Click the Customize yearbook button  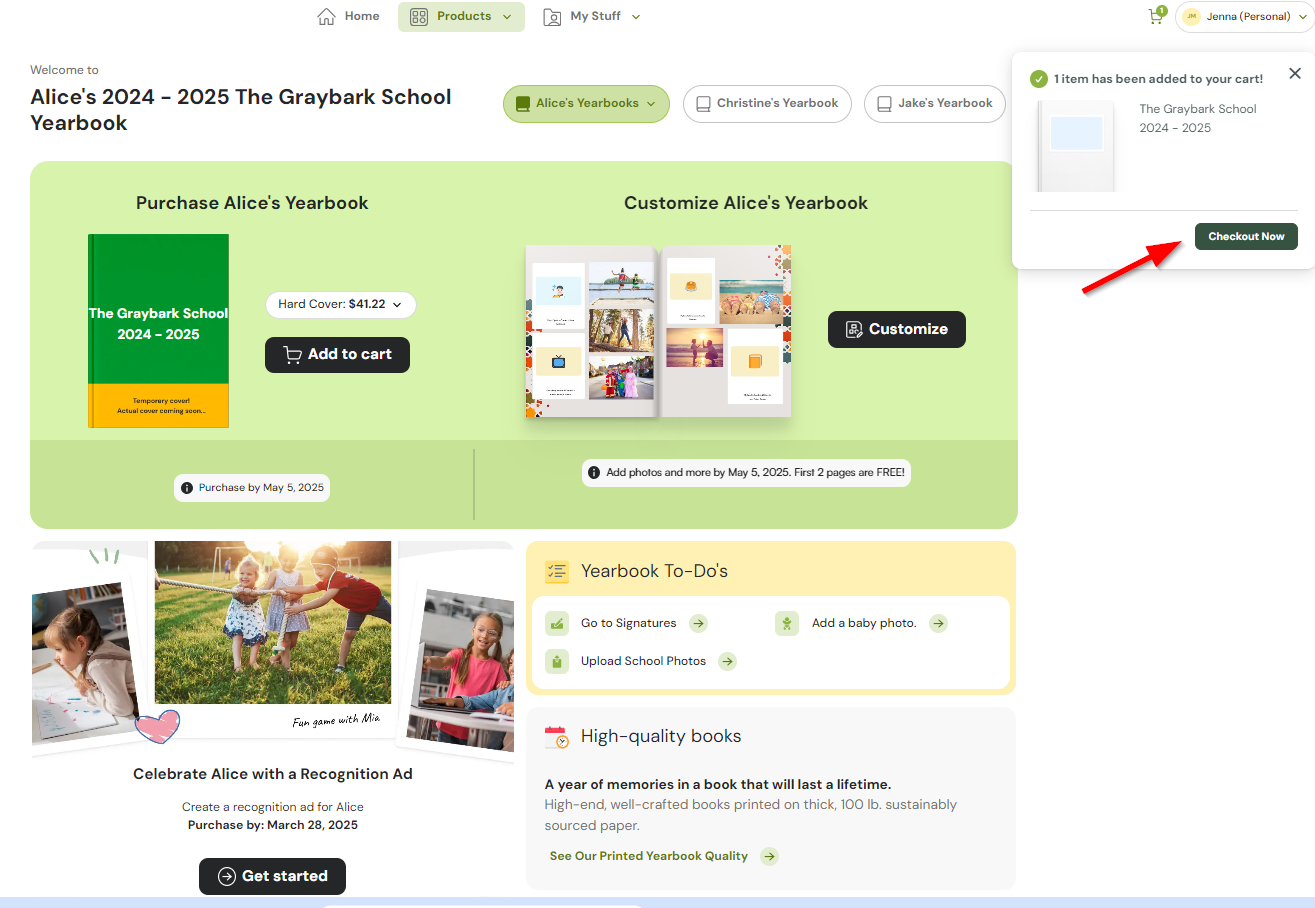tap(896, 329)
